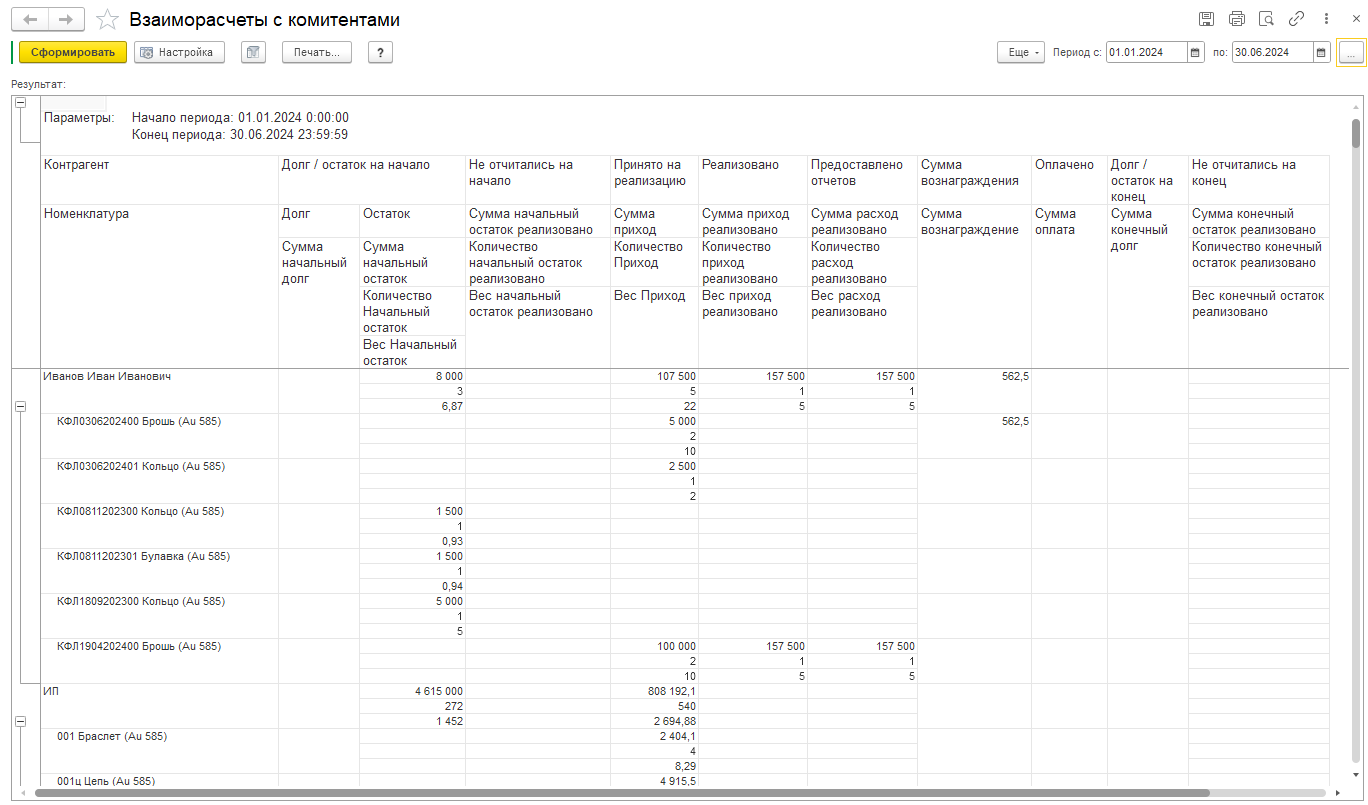Open the three-dot more actions menu
This screenshot has height=805, width=1368.
pos(1326,19)
